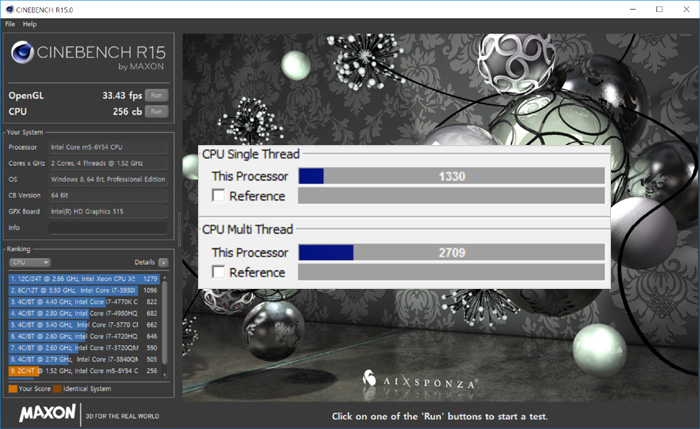Select ranking row 6 i7-4720HQ 646

(x=84, y=336)
